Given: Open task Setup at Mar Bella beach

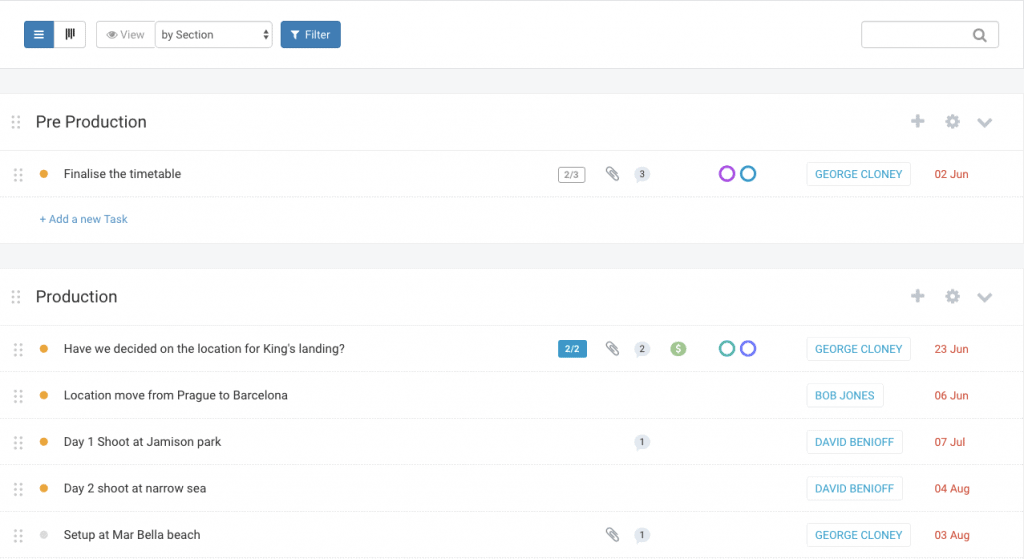Looking at the screenshot, I should [132, 535].
